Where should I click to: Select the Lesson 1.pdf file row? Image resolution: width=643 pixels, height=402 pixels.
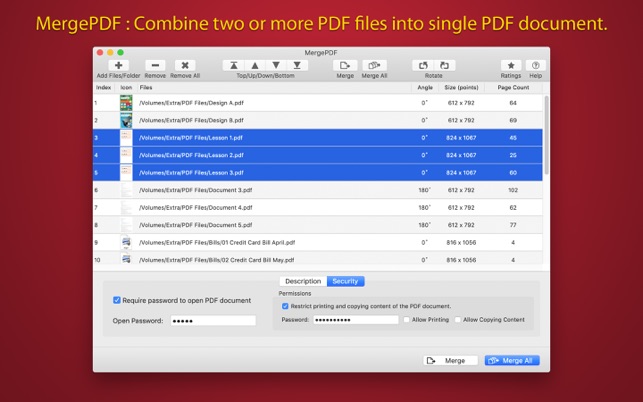[x=318, y=138]
